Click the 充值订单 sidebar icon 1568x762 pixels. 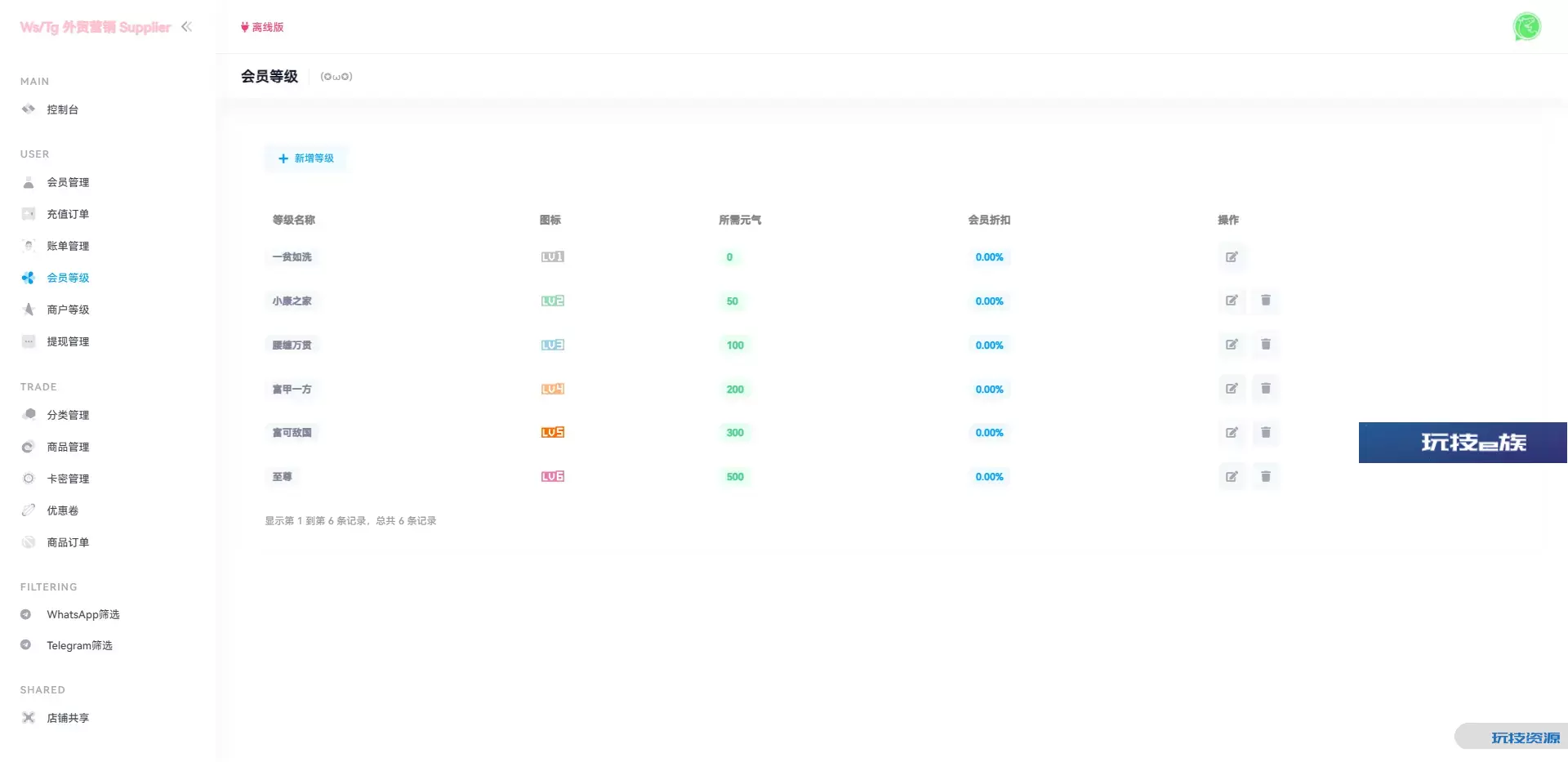[29, 214]
